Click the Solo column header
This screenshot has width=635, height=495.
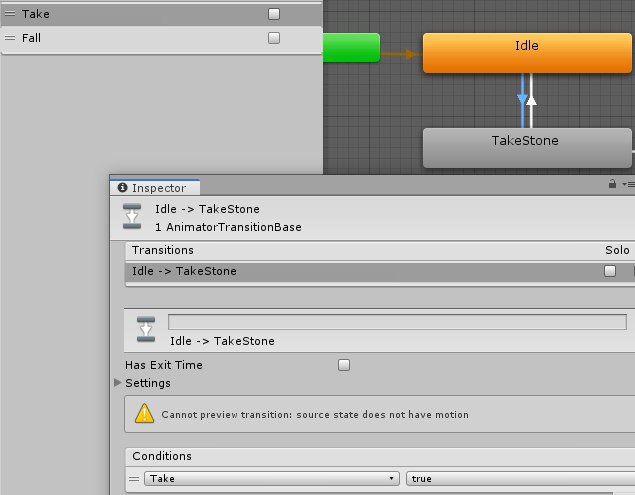pyautogui.click(x=617, y=250)
